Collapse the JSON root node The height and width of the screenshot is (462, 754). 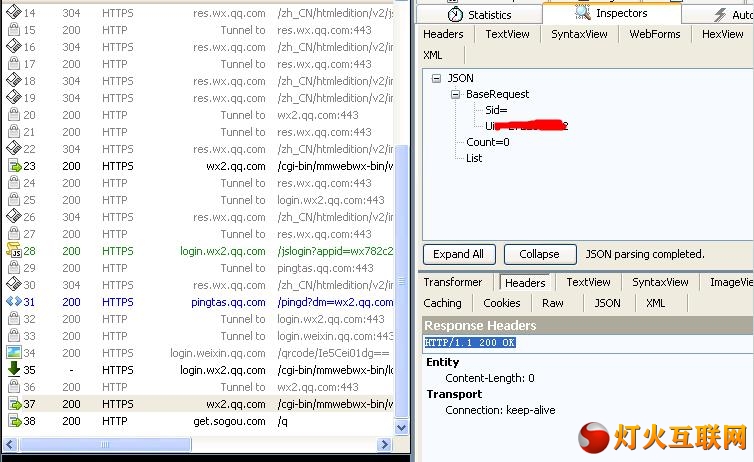click(x=436, y=78)
